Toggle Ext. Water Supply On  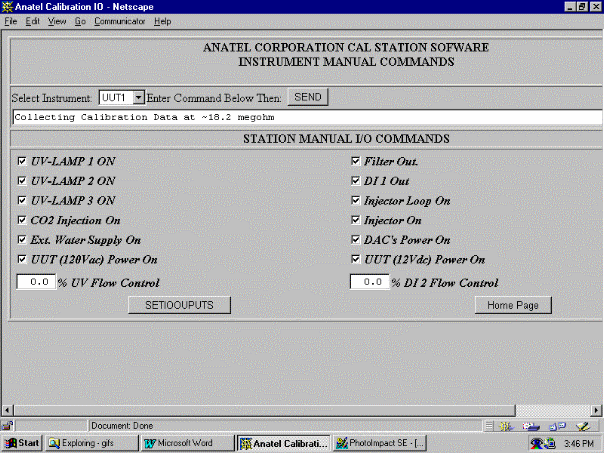pos(22,240)
